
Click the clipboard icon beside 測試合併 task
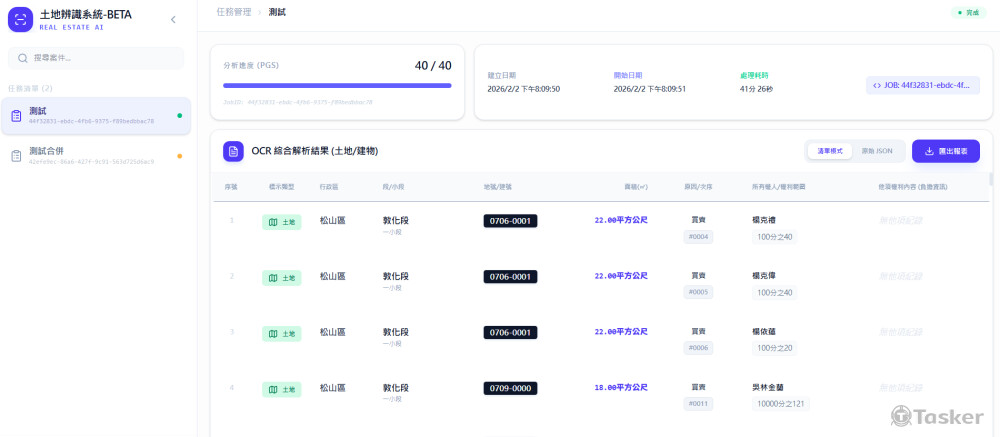point(16,156)
